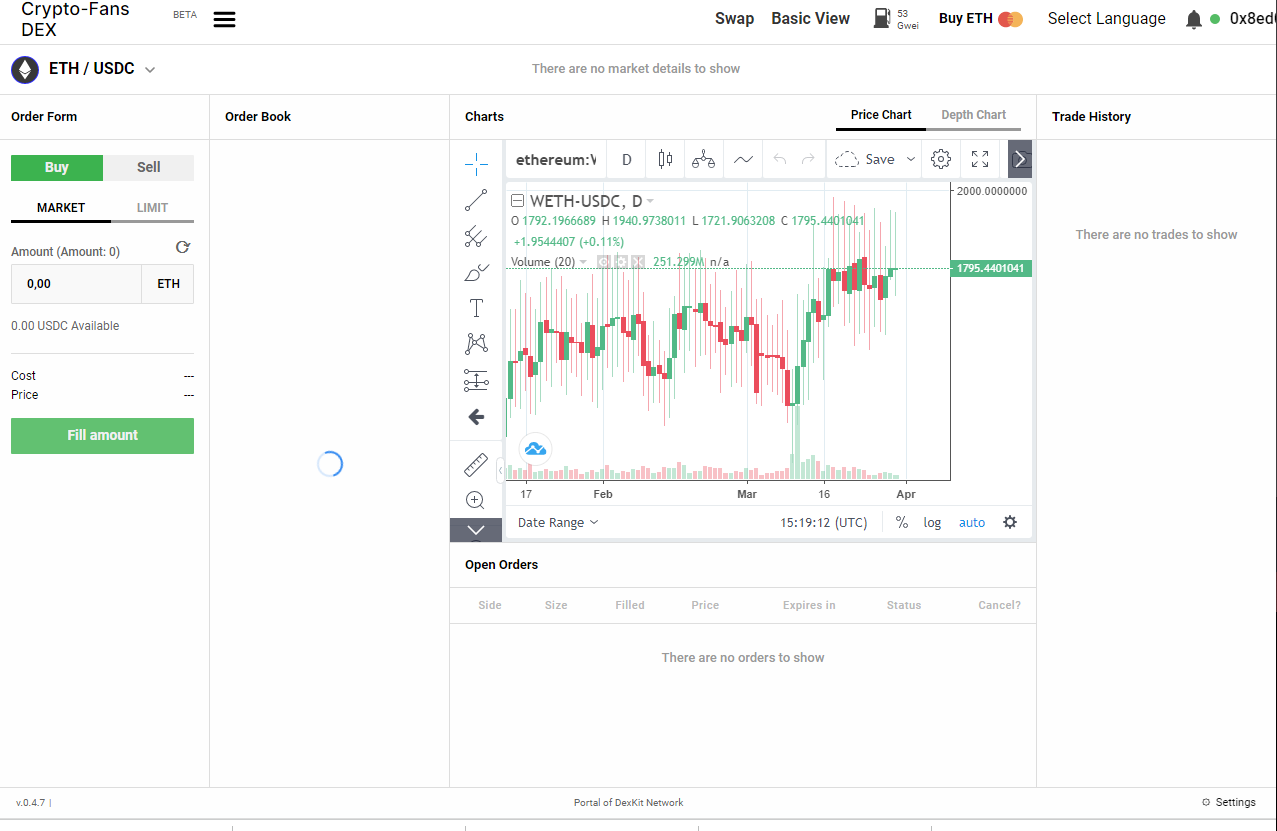1277x831 pixels.
Task: Open the notifications bell
Action: coord(1193,19)
